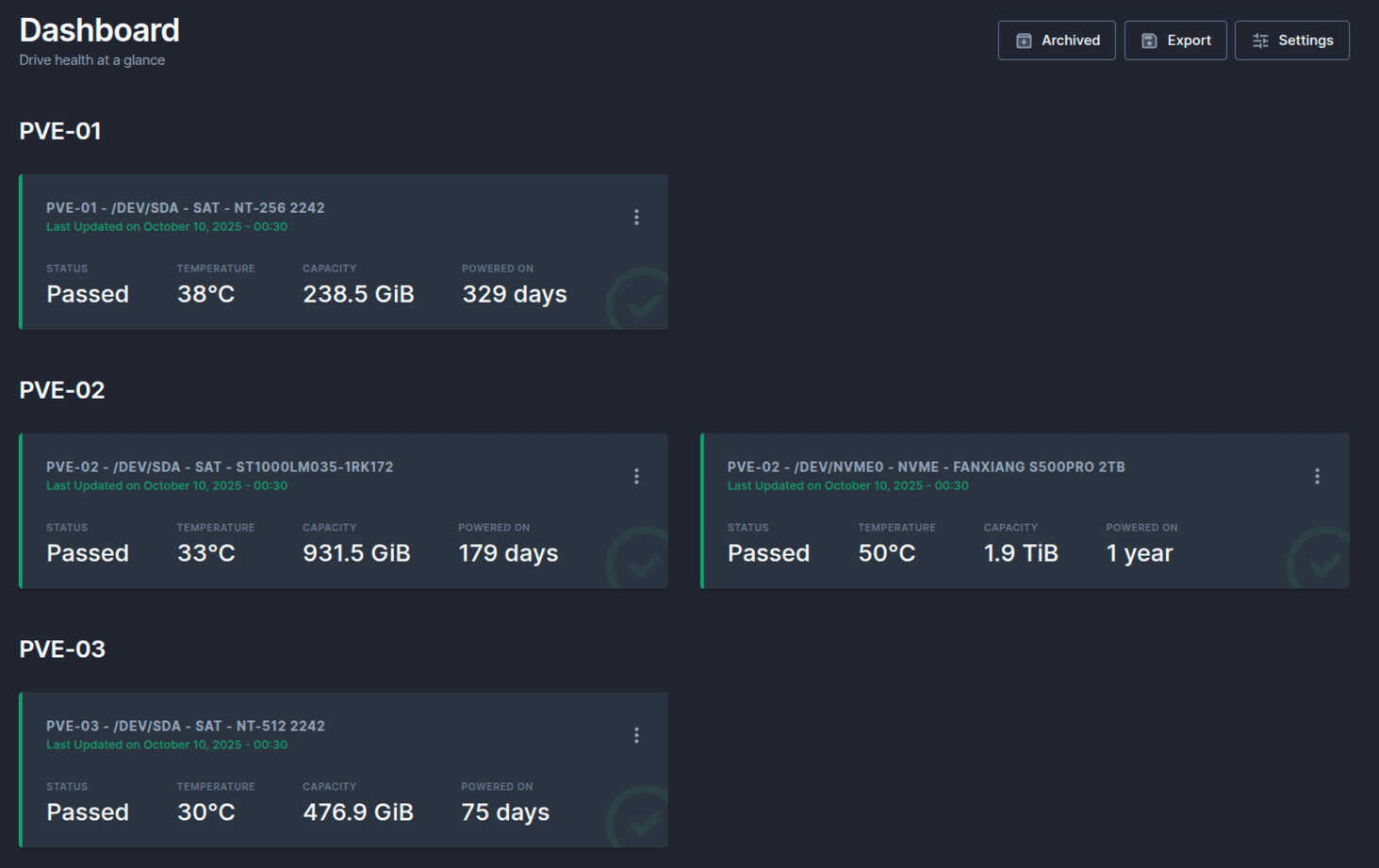Open the Archived drives view
1379x868 pixels.
[x=1056, y=41]
